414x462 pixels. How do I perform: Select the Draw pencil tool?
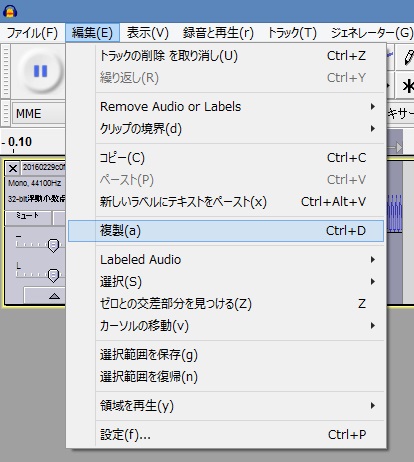(407, 57)
